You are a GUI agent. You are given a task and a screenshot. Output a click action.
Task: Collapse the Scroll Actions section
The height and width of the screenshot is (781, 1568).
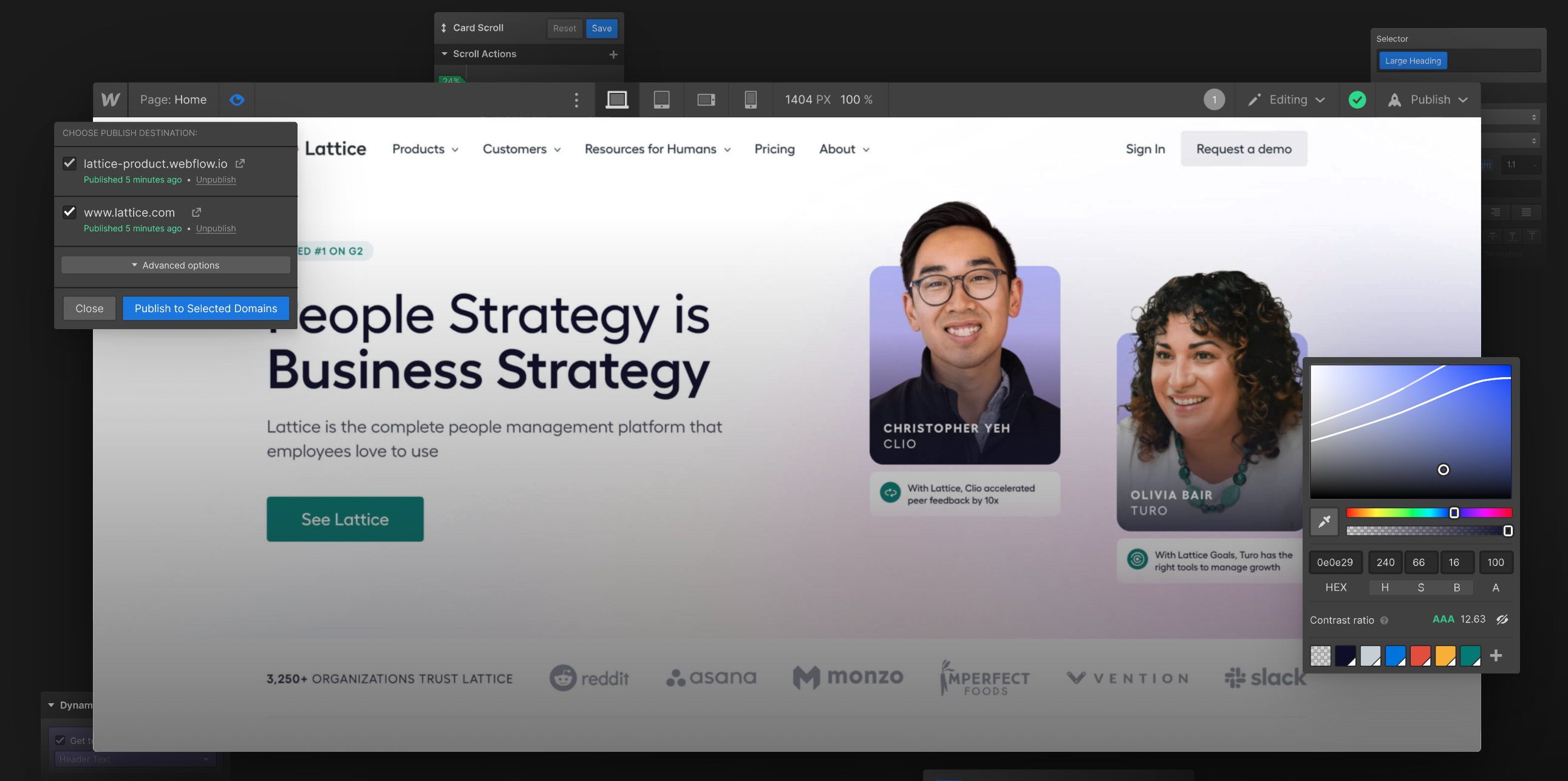coord(445,53)
